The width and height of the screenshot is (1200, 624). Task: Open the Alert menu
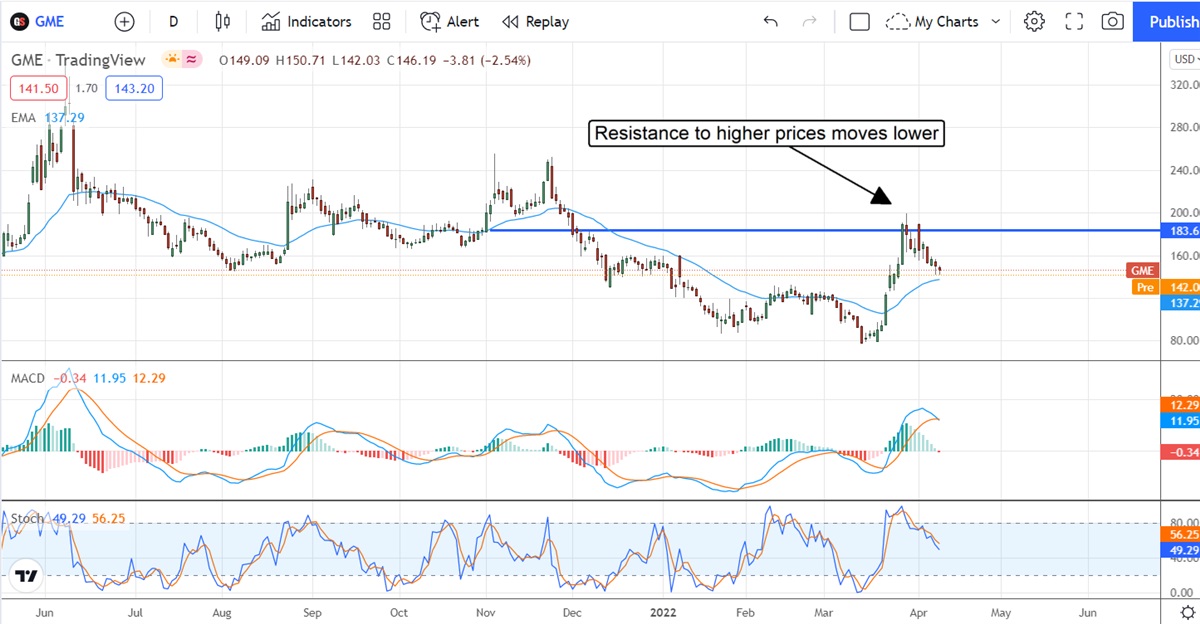(449, 21)
